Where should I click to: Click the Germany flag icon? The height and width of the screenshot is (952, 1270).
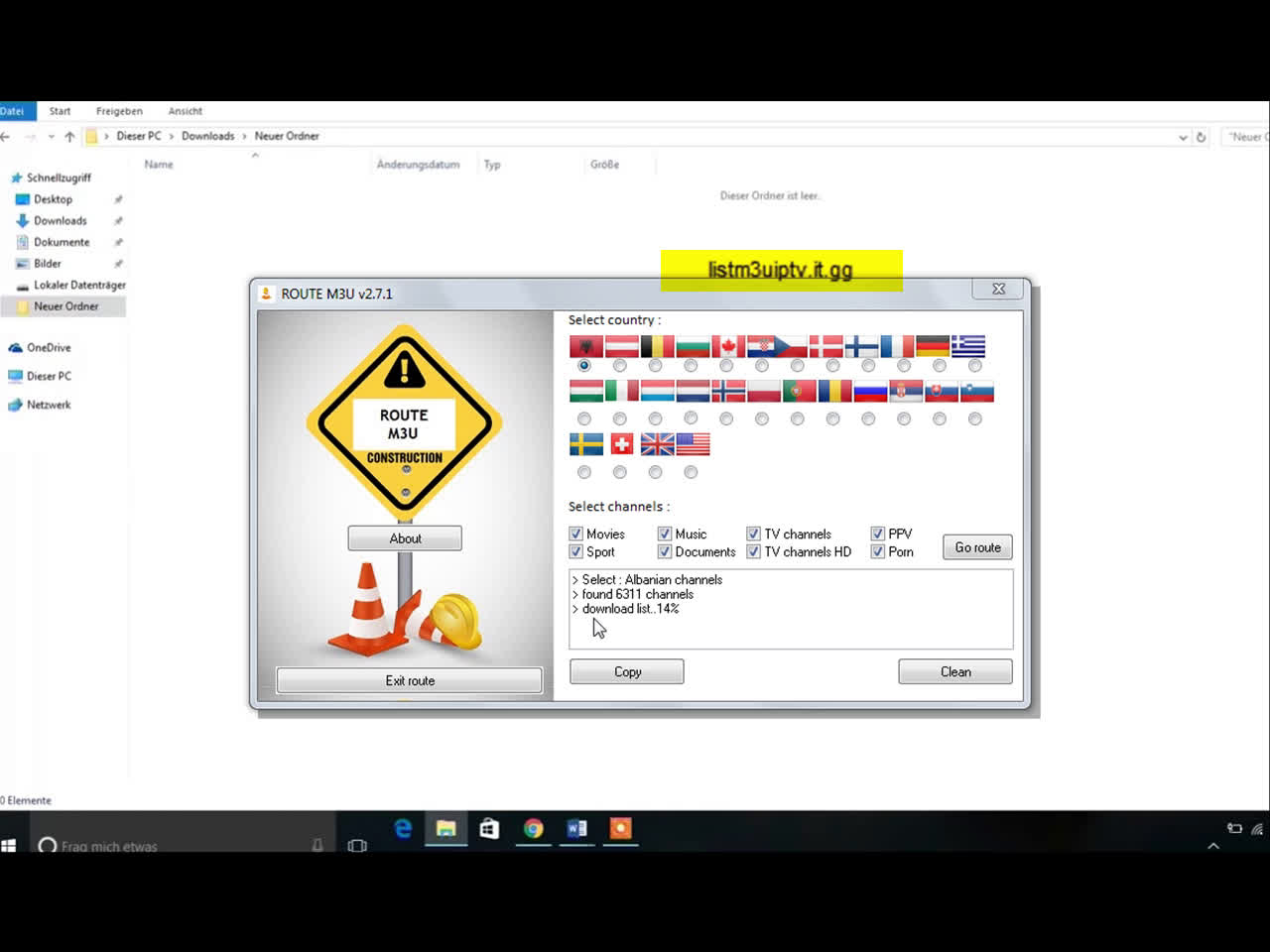[x=933, y=346]
